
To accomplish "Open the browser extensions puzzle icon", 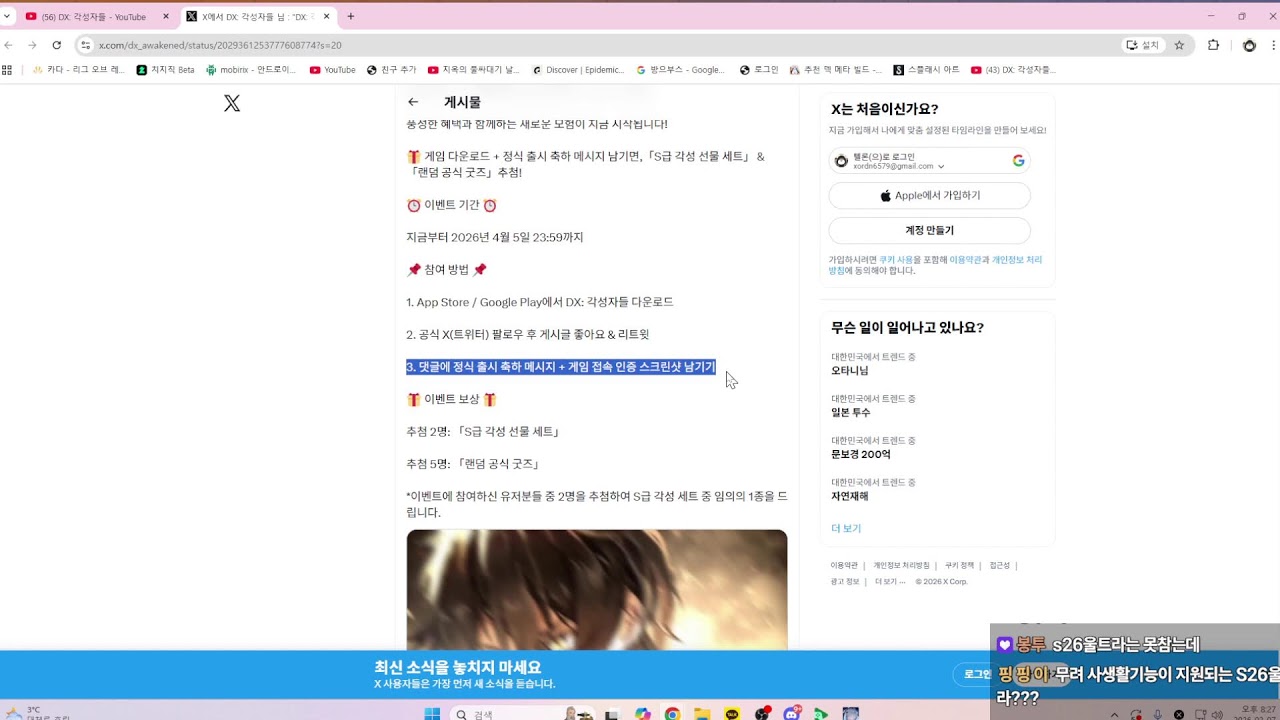I will [x=1213, y=45].
